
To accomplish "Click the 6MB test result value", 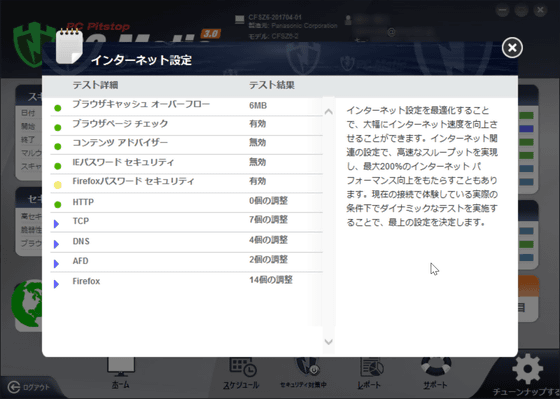I will [x=258, y=105].
